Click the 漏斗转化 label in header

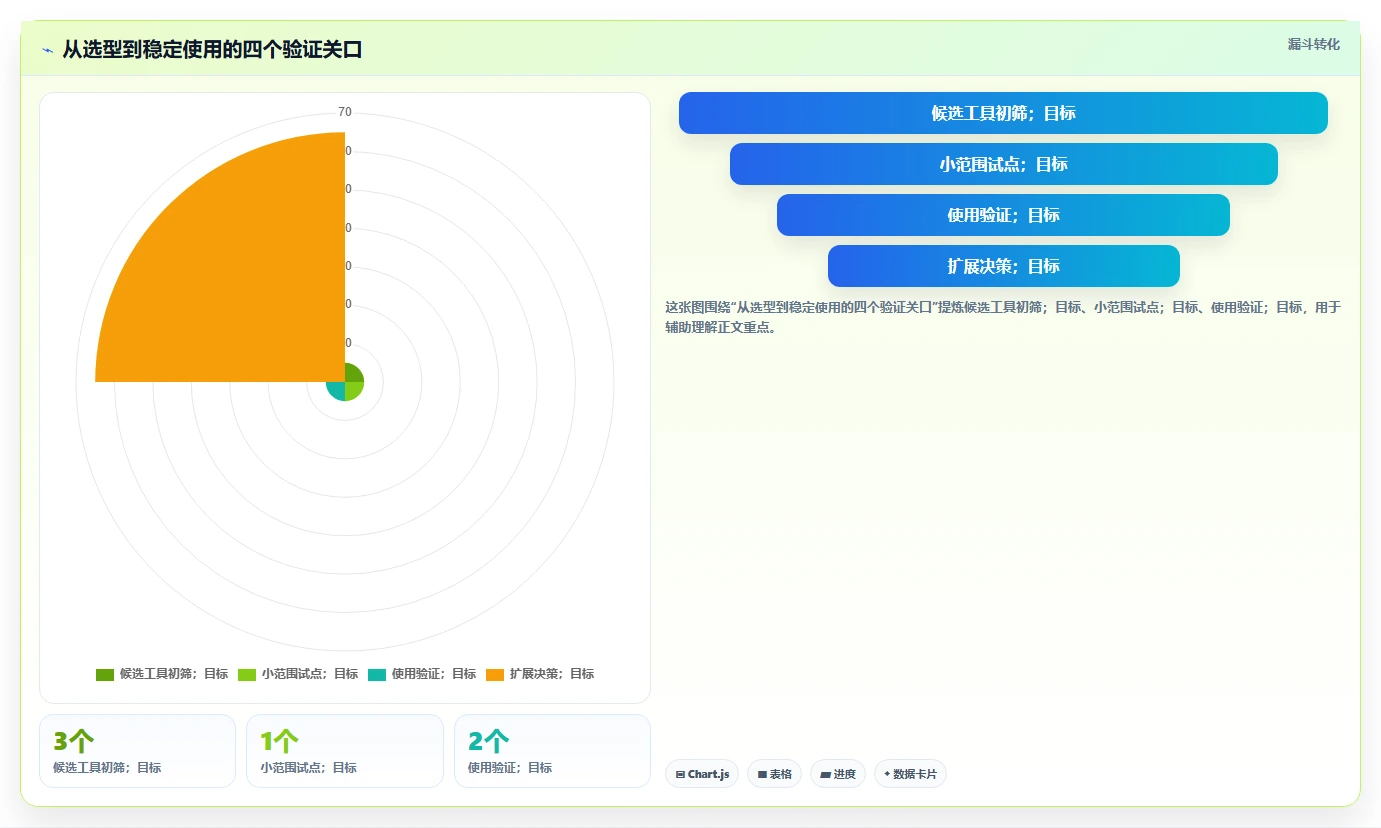pyautogui.click(x=1313, y=44)
